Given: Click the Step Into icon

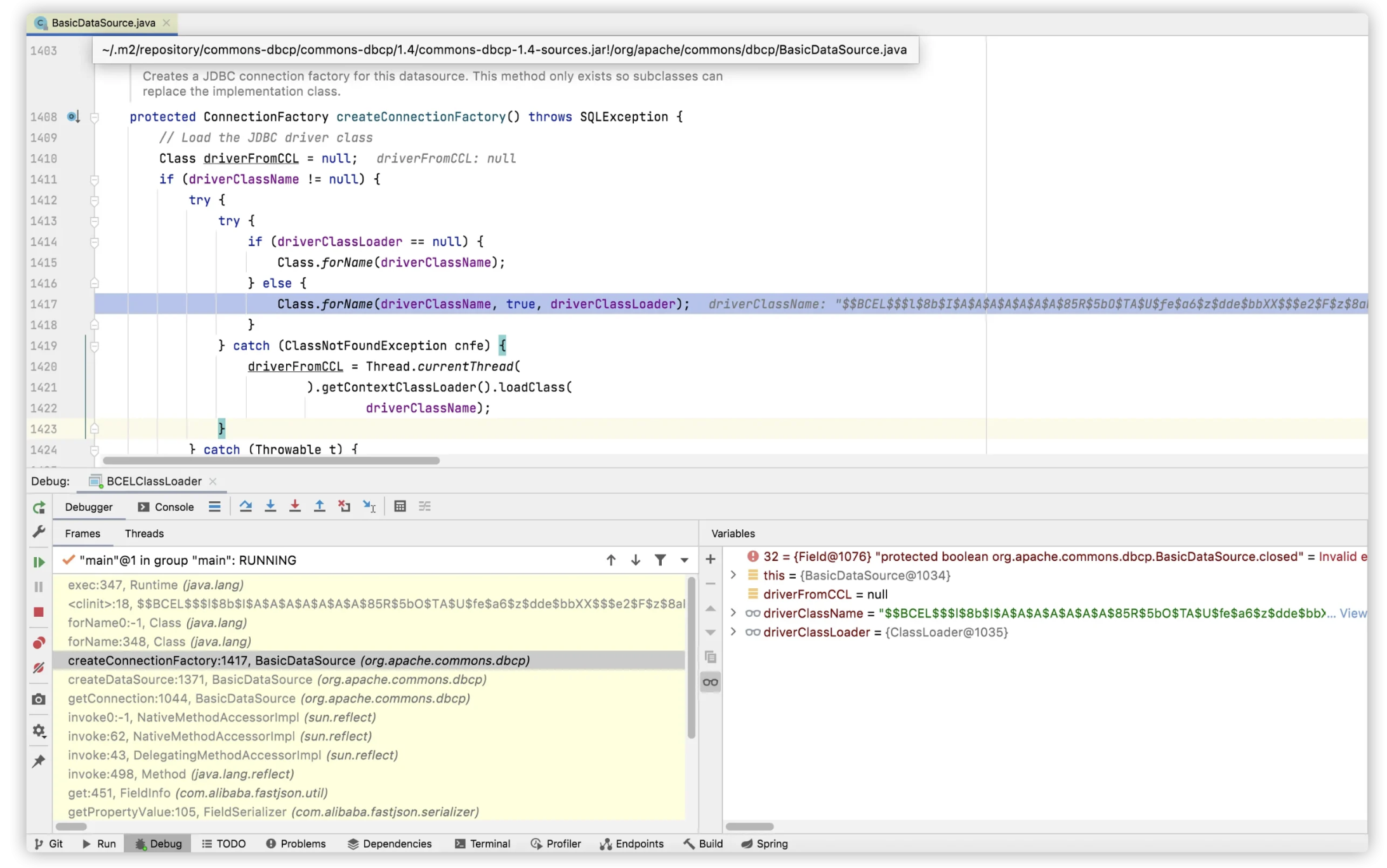Looking at the screenshot, I should pyautogui.click(x=270, y=506).
